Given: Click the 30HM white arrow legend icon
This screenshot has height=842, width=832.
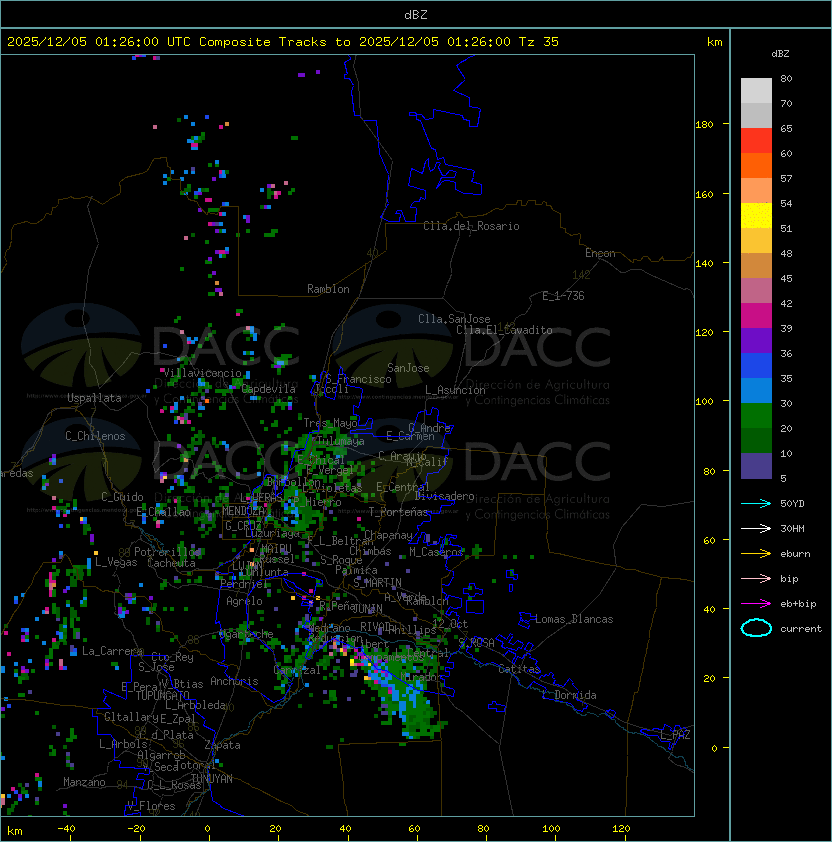Looking at the screenshot, I should [x=756, y=528].
